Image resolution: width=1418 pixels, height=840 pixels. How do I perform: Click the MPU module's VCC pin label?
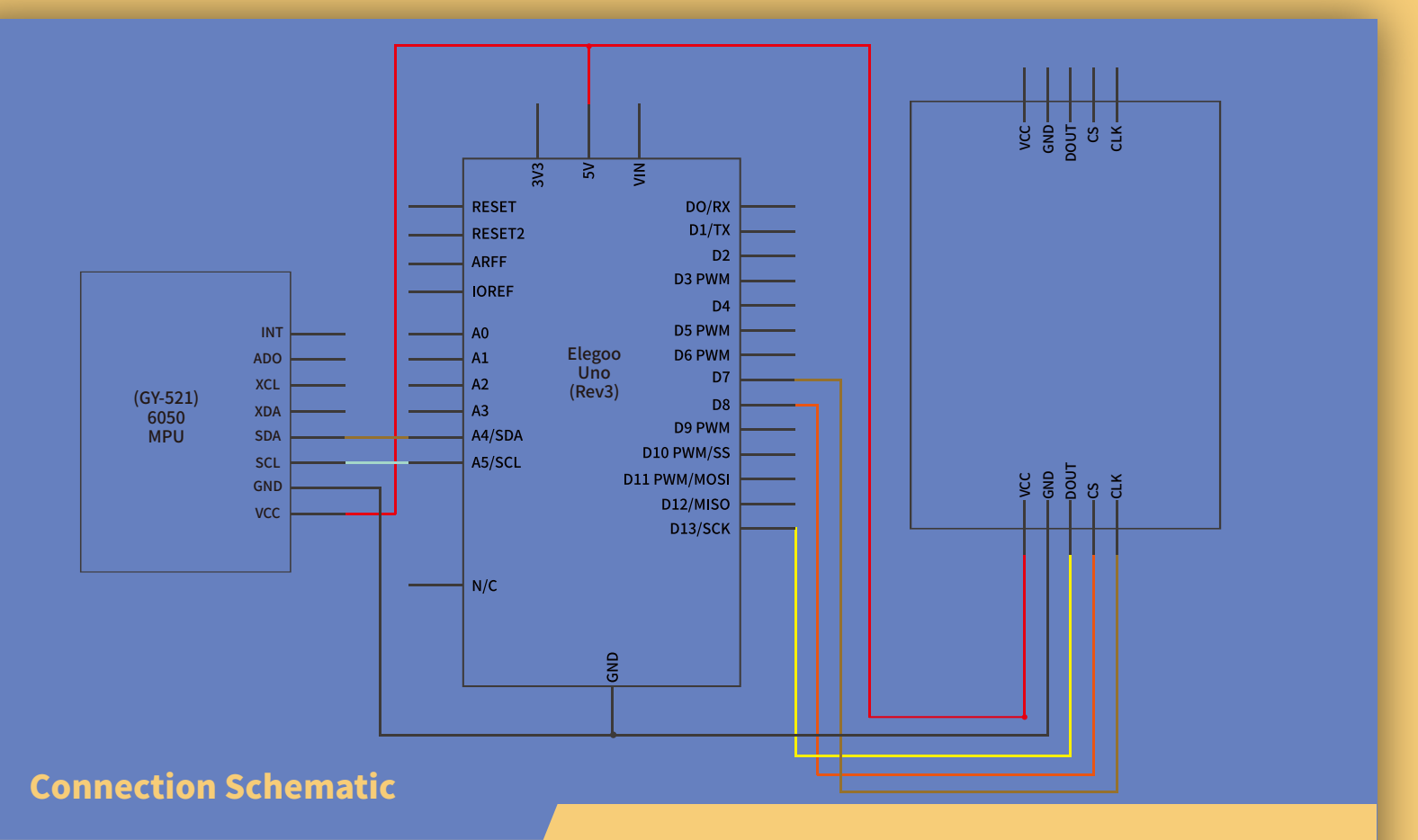[267, 514]
